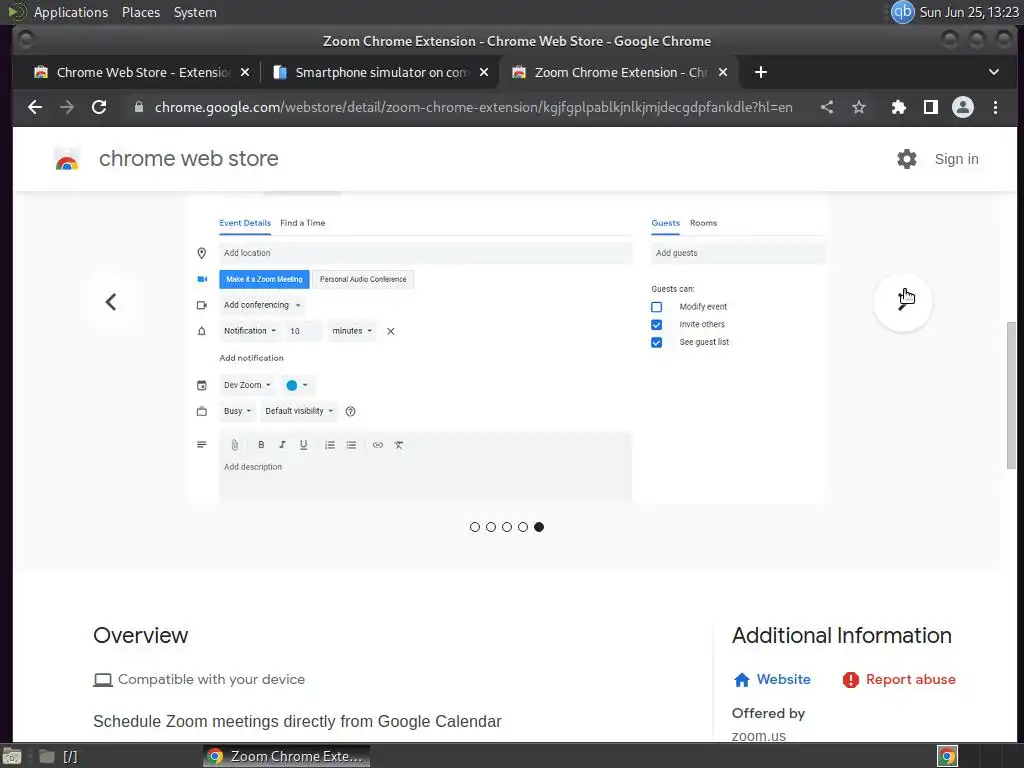Toggle the See guest list checkbox
The height and width of the screenshot is (768, 1024).
click(656, 342)
